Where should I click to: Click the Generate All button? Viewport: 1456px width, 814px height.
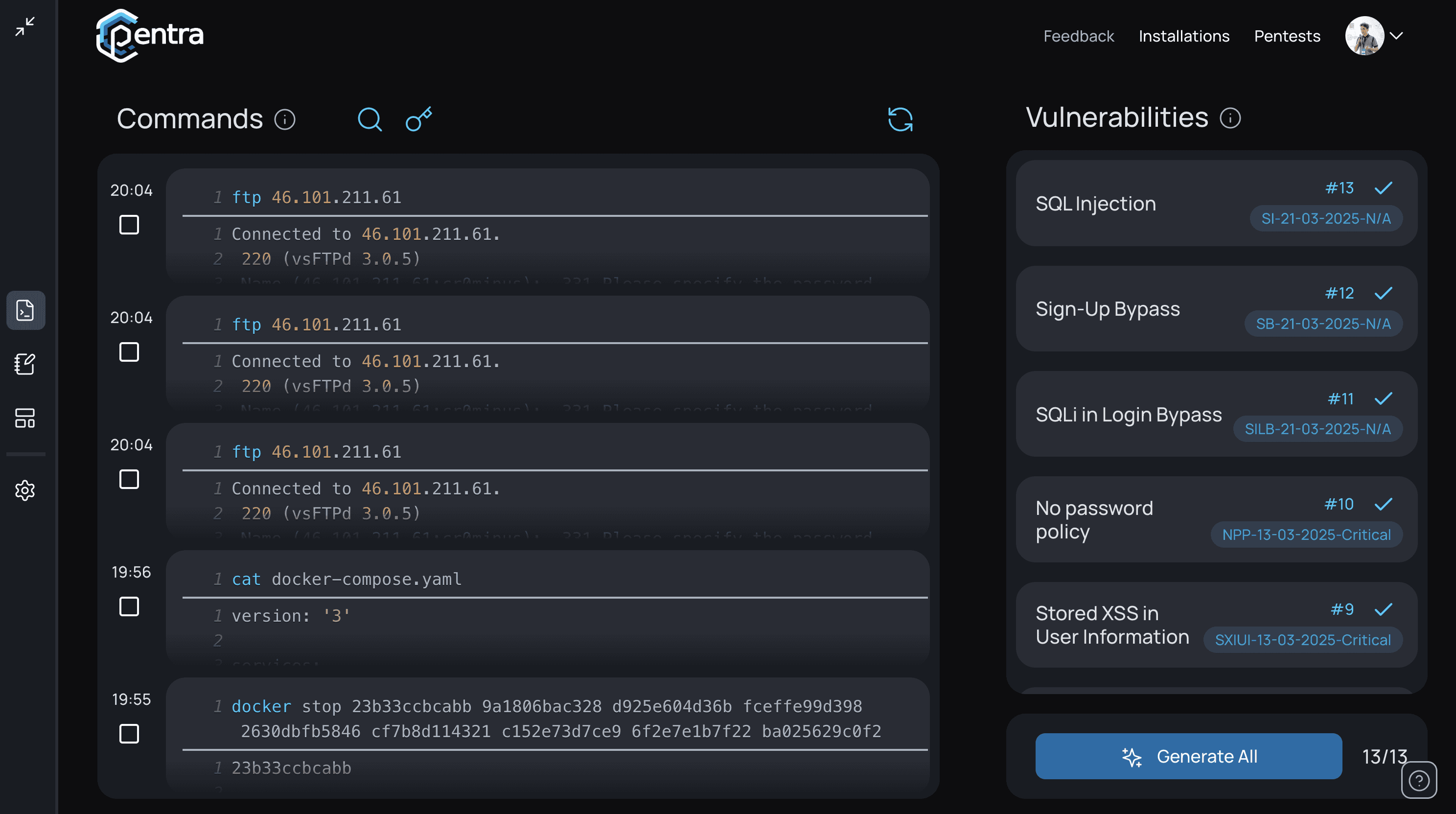(1188, 756)
